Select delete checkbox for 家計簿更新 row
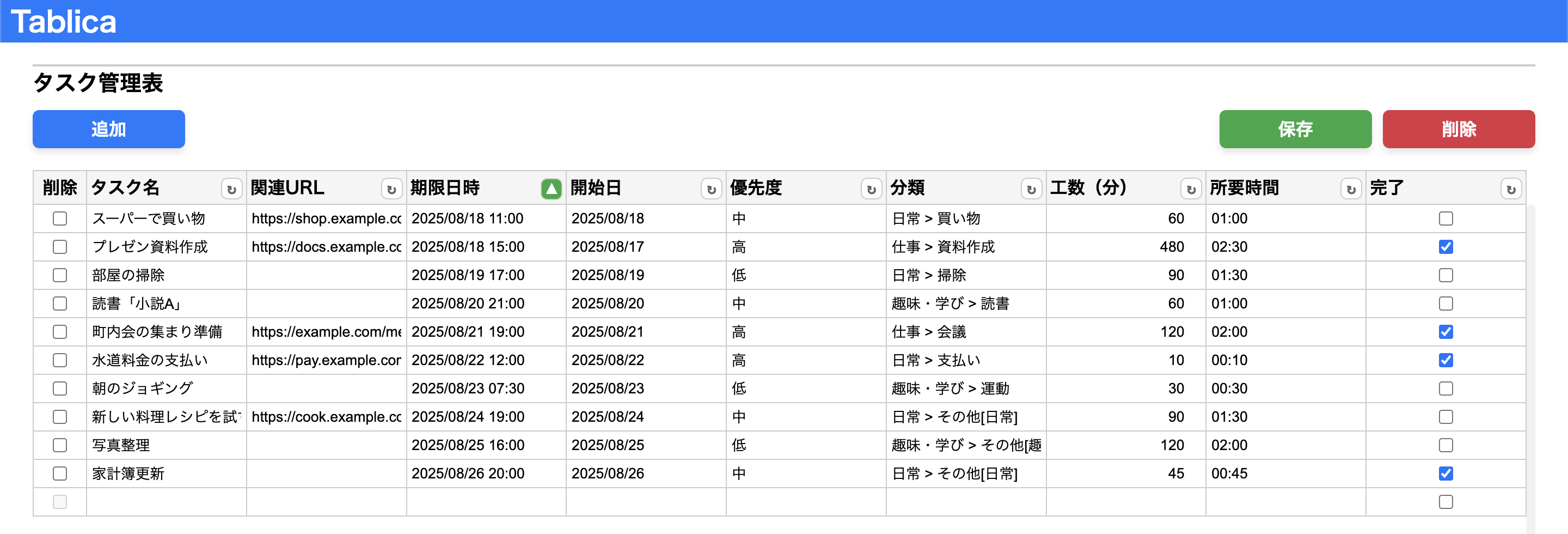Screen dimensions: 1568x534 point(60,474)
